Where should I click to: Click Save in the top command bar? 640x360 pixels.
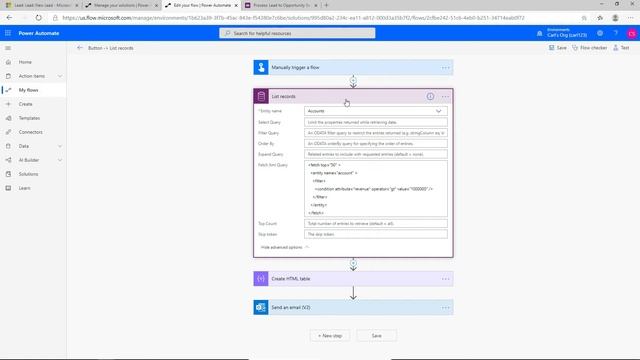[x=558, y=48]
